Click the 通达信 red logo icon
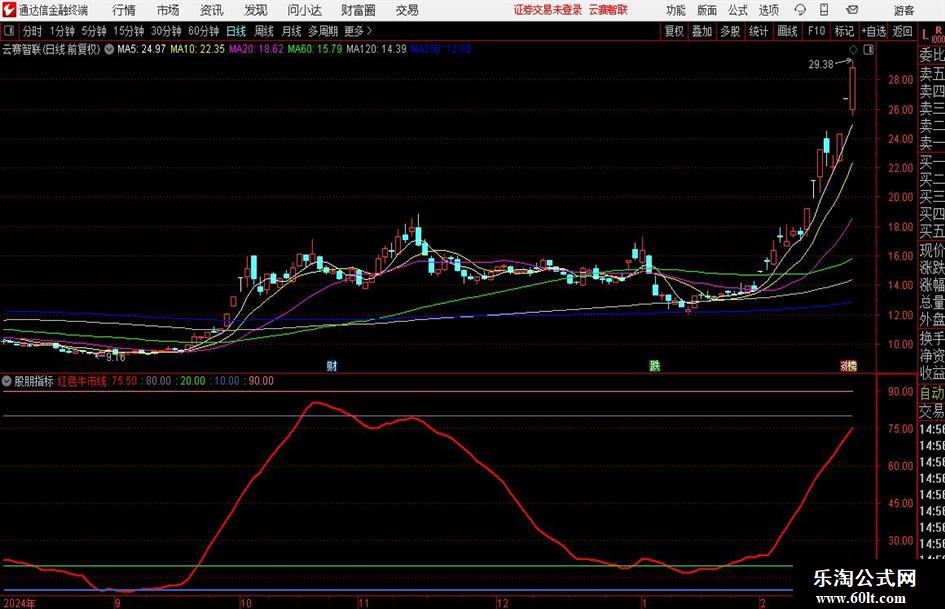Image resolution: width=945 pixels, height=609 pixels. (8, 10)
